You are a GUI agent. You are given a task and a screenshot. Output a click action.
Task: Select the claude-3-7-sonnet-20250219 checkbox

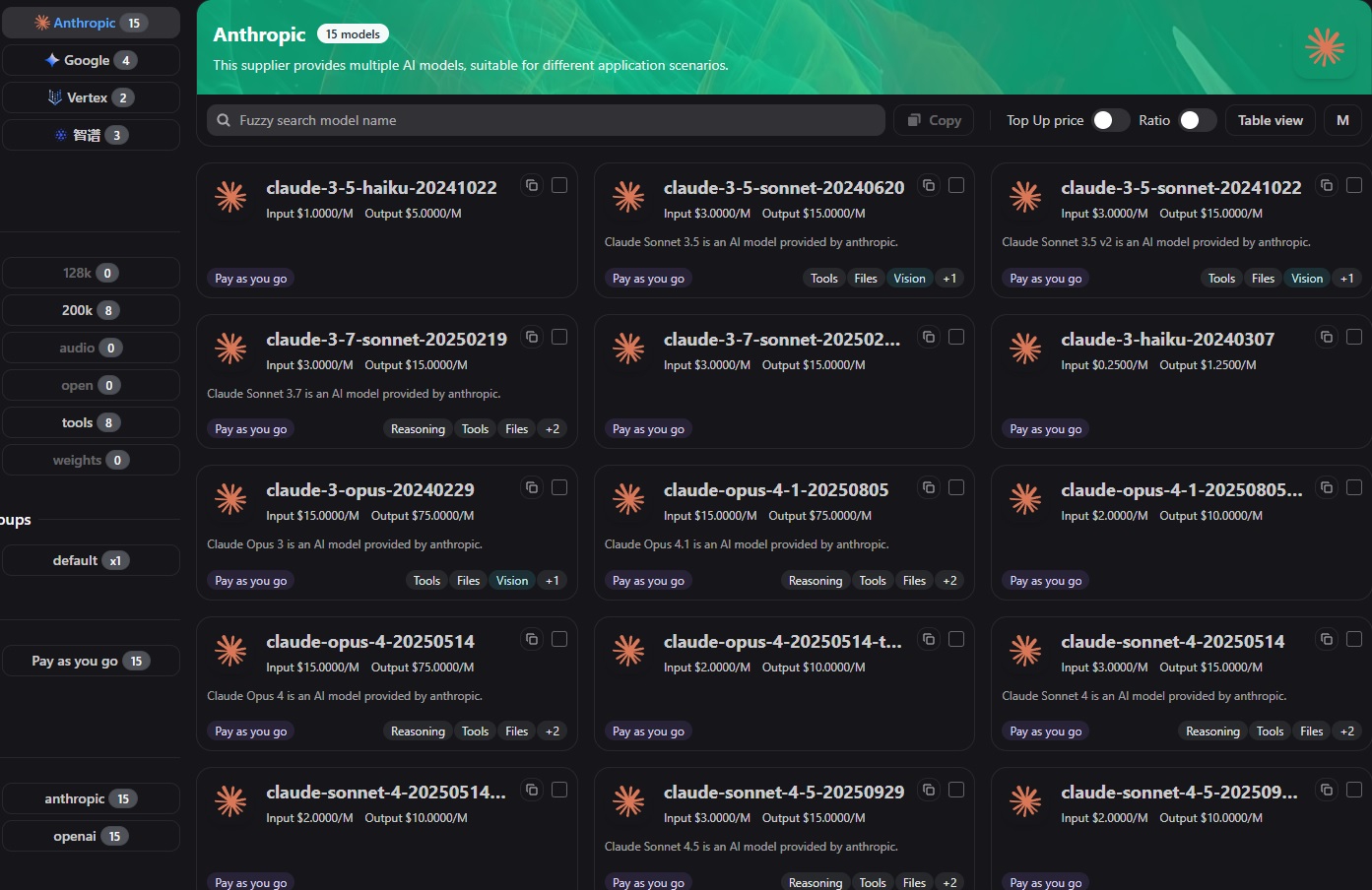[559, 337]
